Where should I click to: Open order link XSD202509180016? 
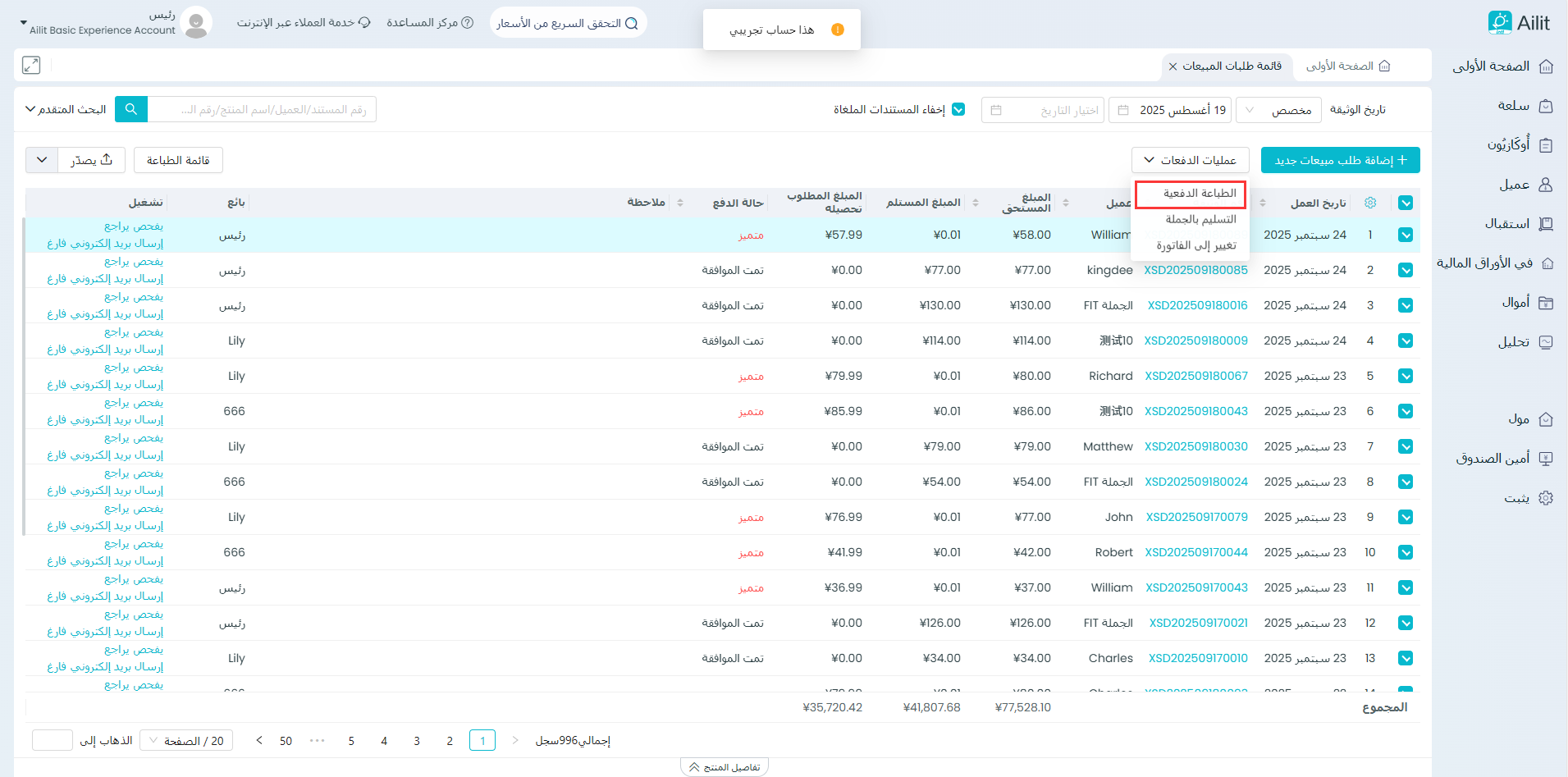click(x=1197, y=305)
